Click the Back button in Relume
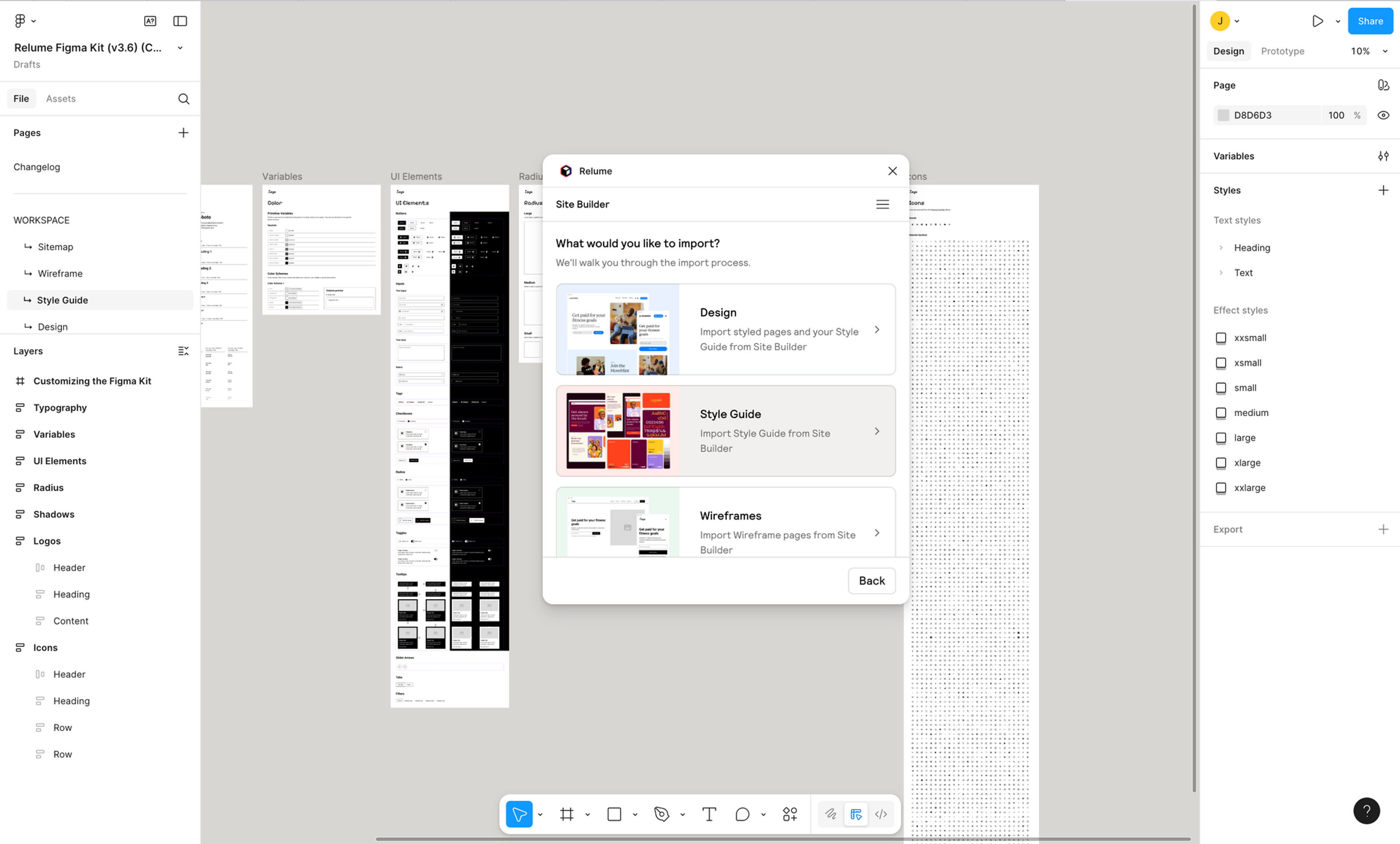This screenshot has width=1400, height=844. click(x=872, y=580)
